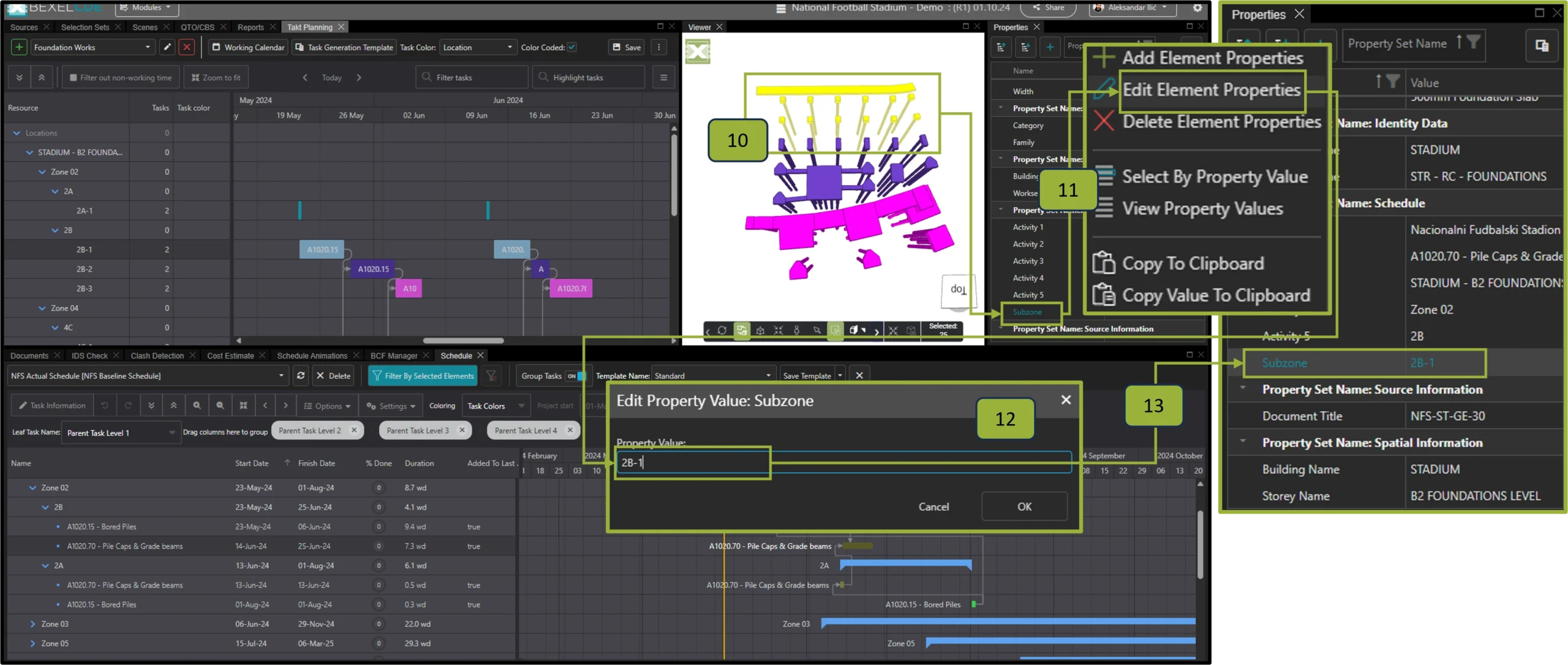Open Task Color Location dropdown

pyautogui.click(x=478, y=47)
